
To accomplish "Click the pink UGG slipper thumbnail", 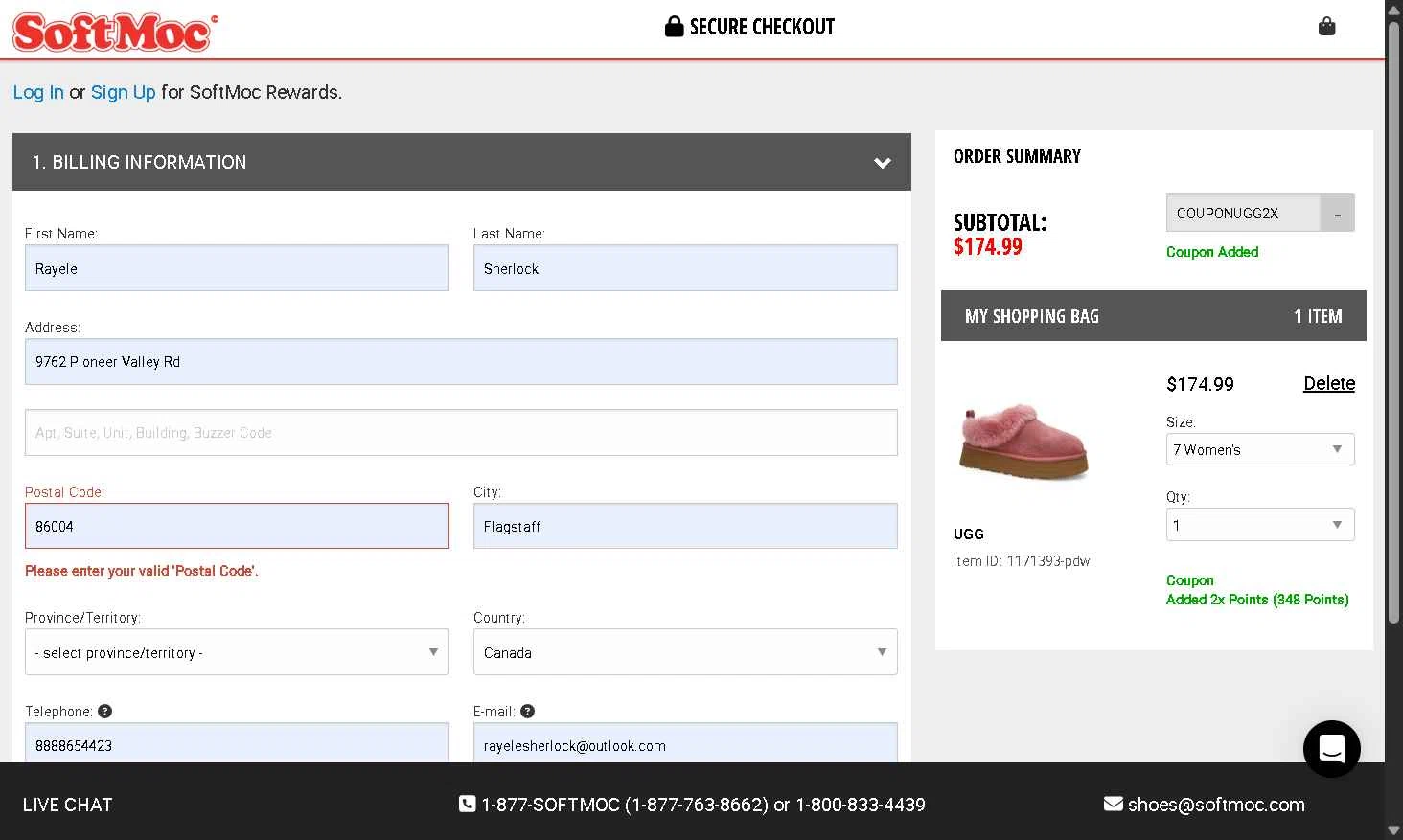I will click(x=1023, y=442).
